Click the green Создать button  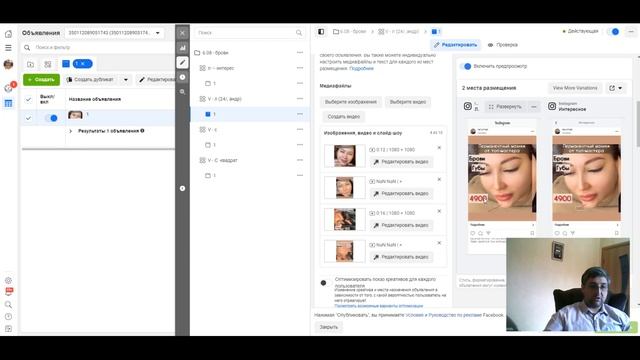[41, 80]
